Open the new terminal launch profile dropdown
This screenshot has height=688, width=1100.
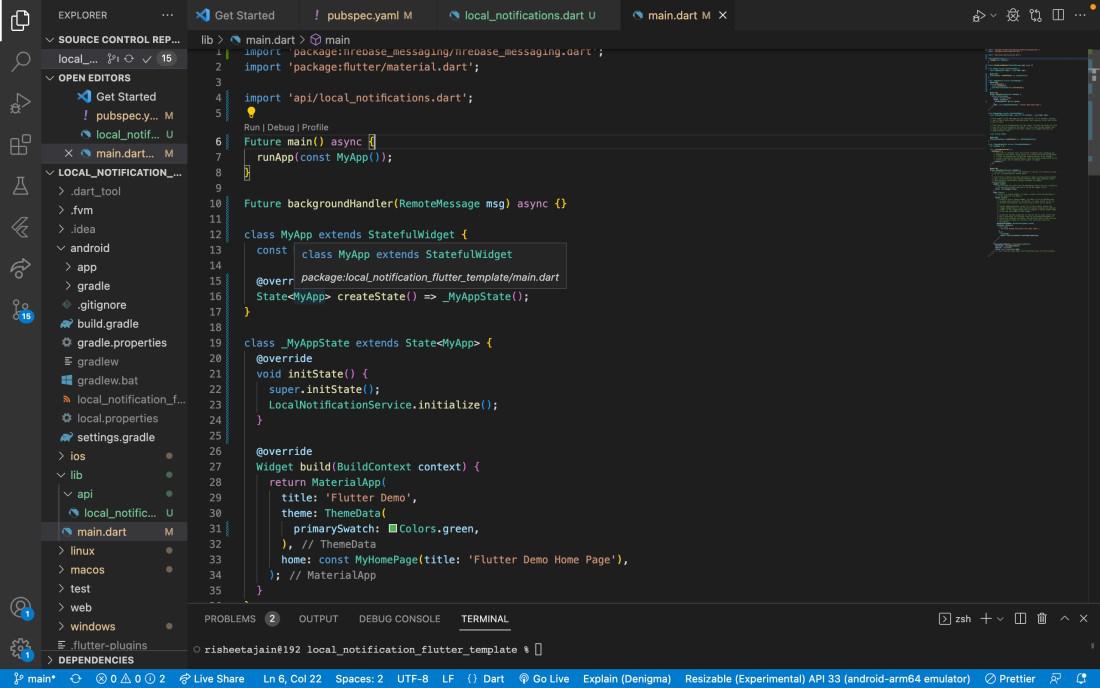coord(1000,619)
